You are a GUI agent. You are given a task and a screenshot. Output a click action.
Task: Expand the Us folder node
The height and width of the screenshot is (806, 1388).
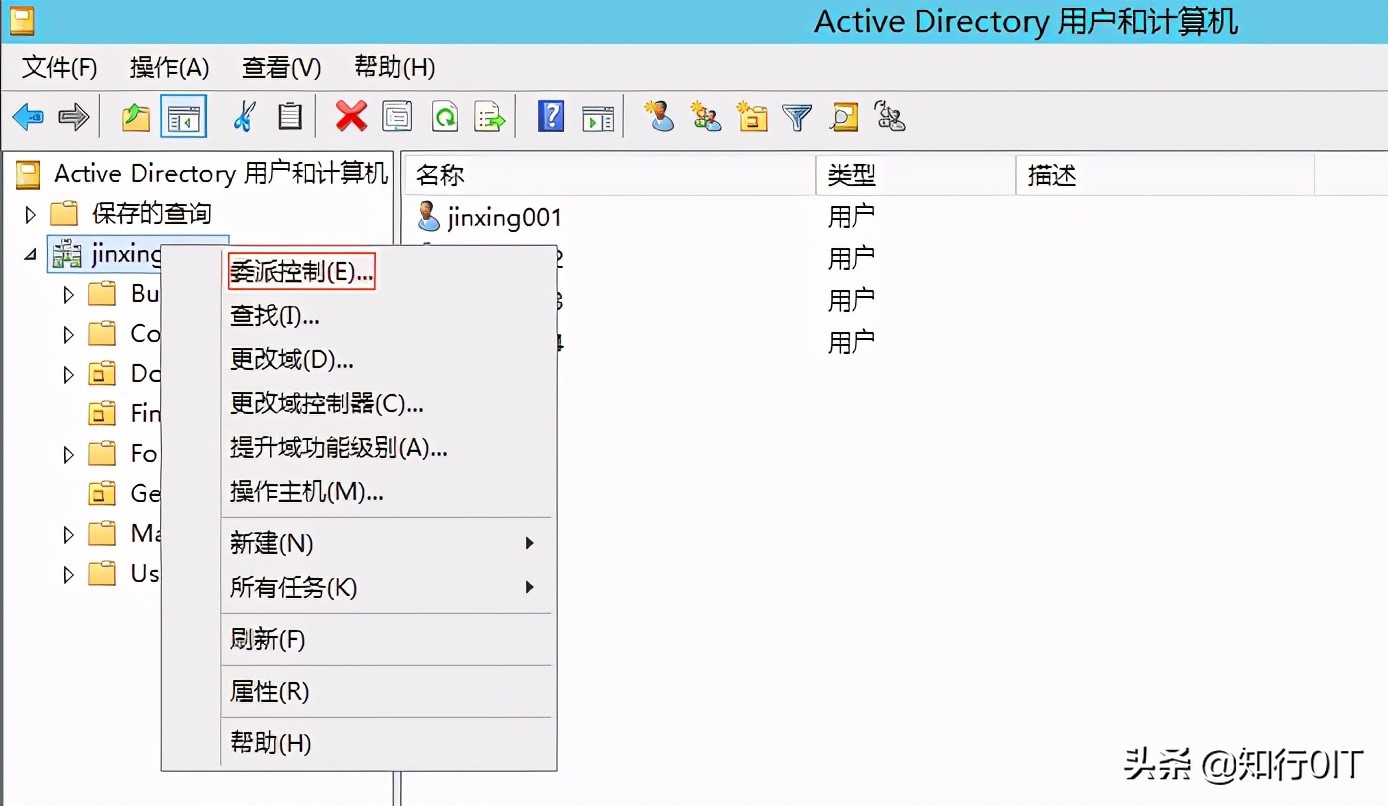68,574
